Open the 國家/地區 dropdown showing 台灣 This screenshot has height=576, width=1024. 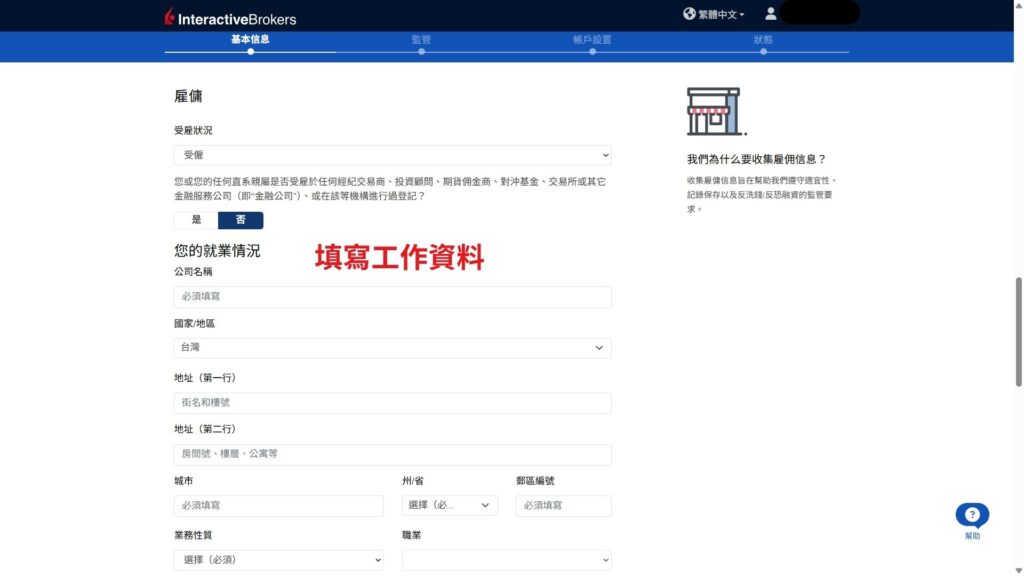pyautogui.click(x=391, y=348)
